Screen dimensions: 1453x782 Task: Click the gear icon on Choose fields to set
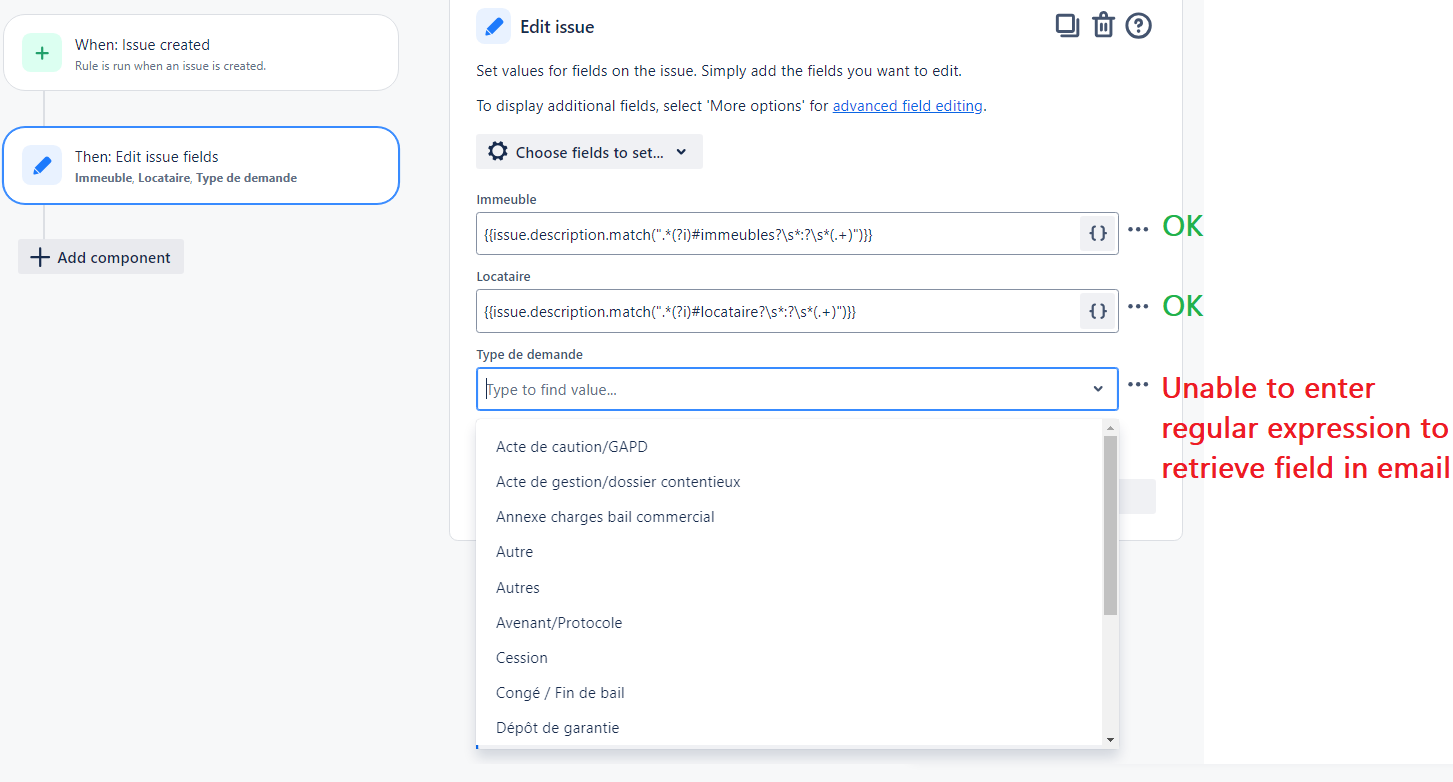[497, 151]
